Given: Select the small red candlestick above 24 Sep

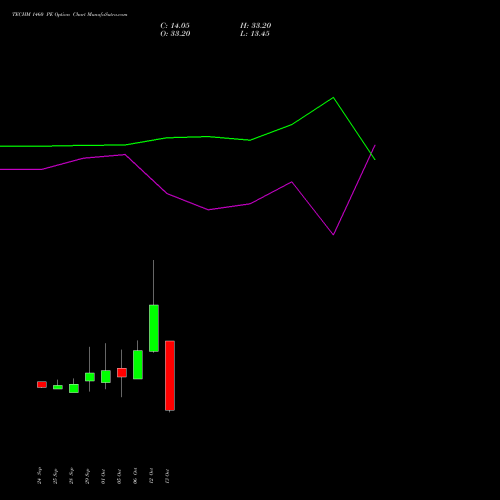Looking at the screenshot, I should (42, 385).
